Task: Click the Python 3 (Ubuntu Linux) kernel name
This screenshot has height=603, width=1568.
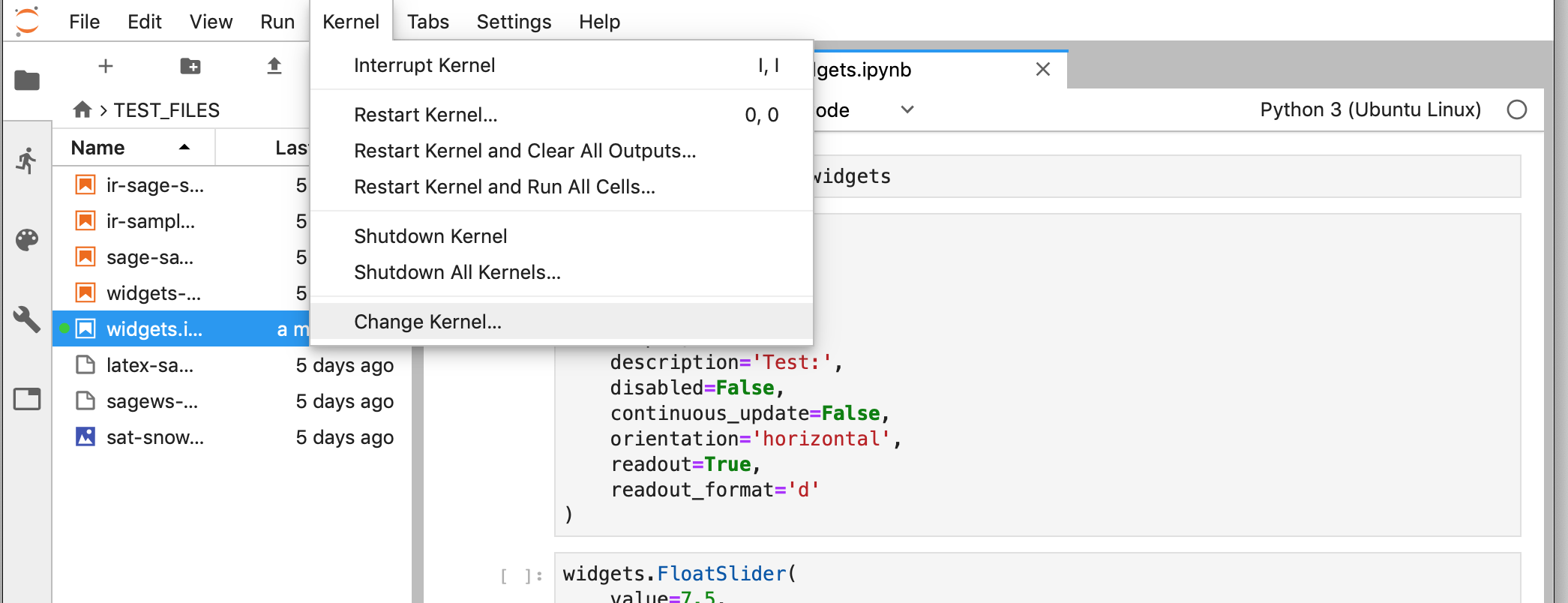Action: (1370, 110)
